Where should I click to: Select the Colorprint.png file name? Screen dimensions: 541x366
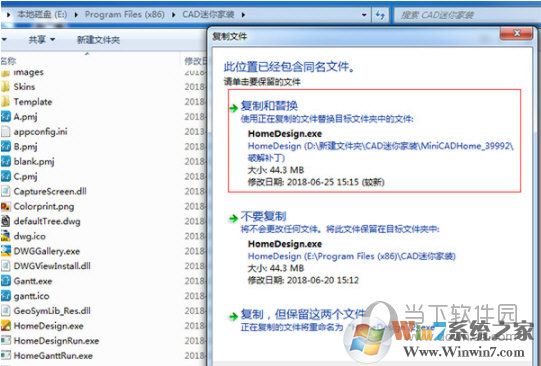(44, 206)
